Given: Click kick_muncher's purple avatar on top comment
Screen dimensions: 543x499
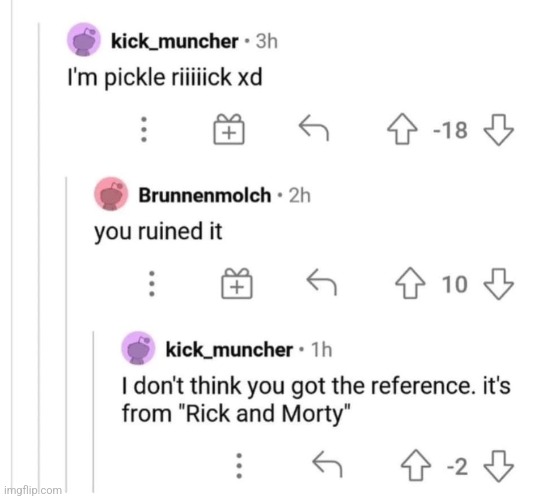Looking at the screenshot, I should tap(84, 39).
